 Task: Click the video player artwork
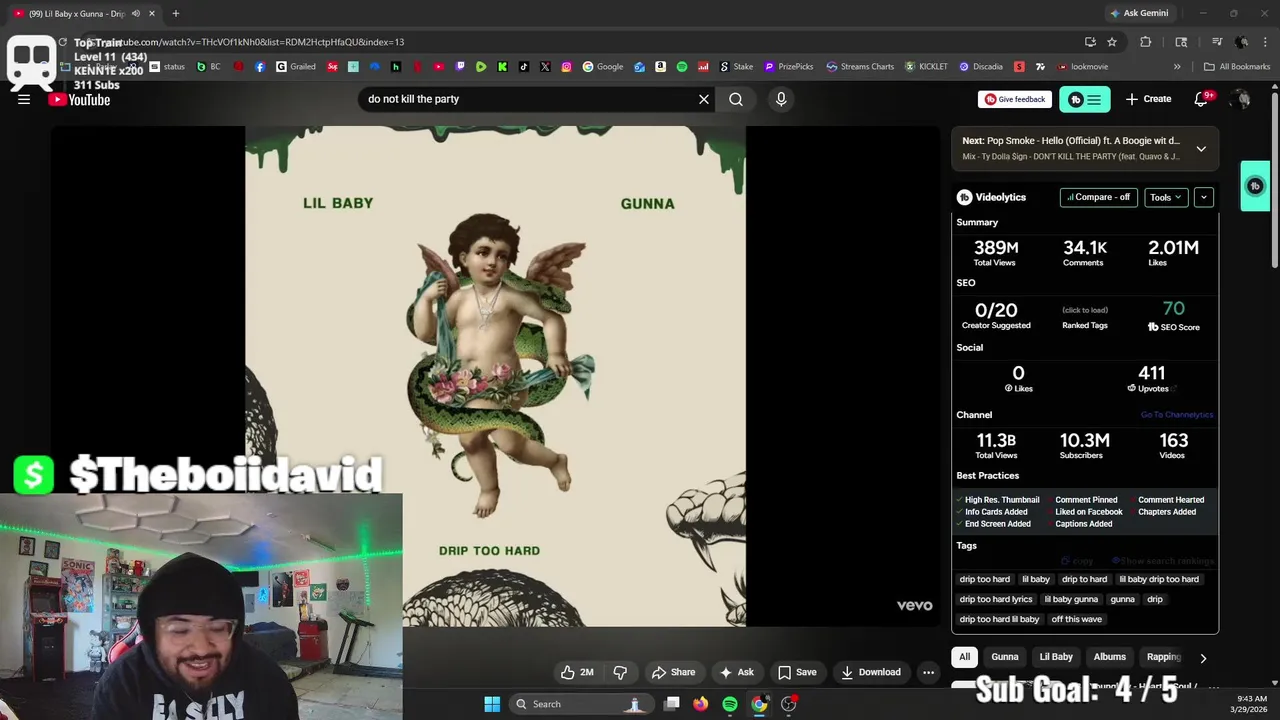495,376
